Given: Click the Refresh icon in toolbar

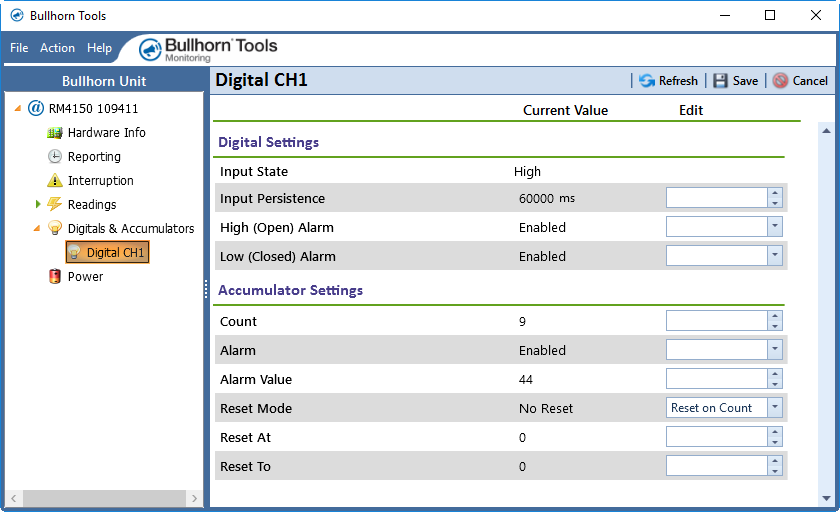Looking at the screenshot, I should point(647,81).
